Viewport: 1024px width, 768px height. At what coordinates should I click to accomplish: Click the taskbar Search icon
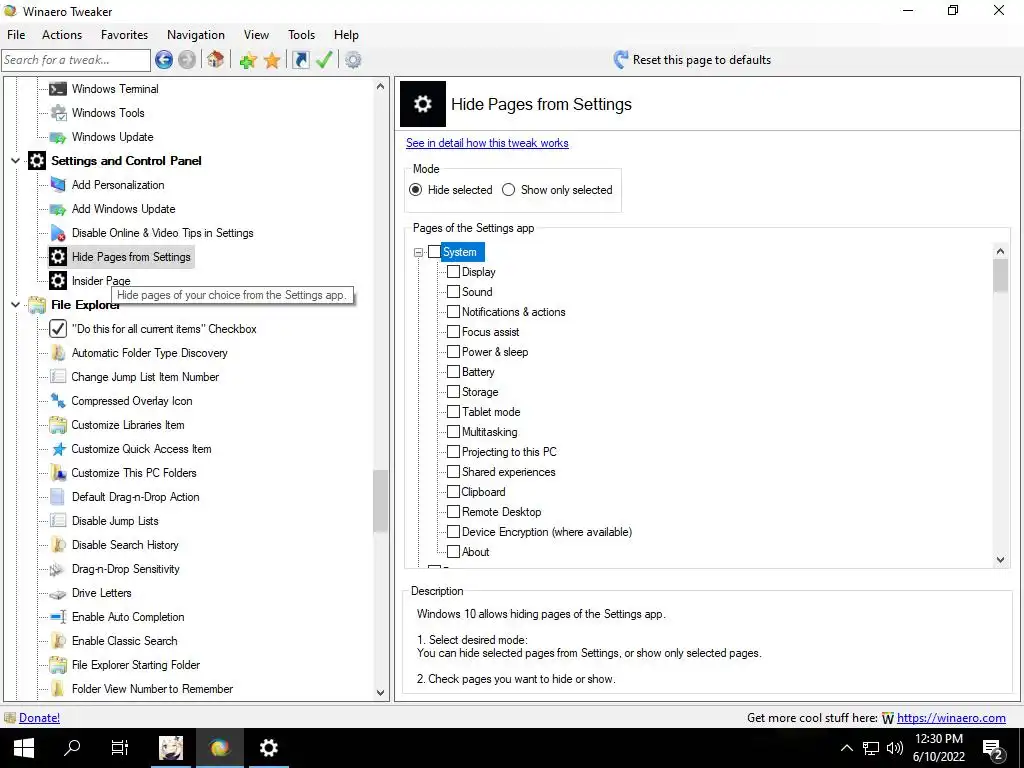[72, 748]
